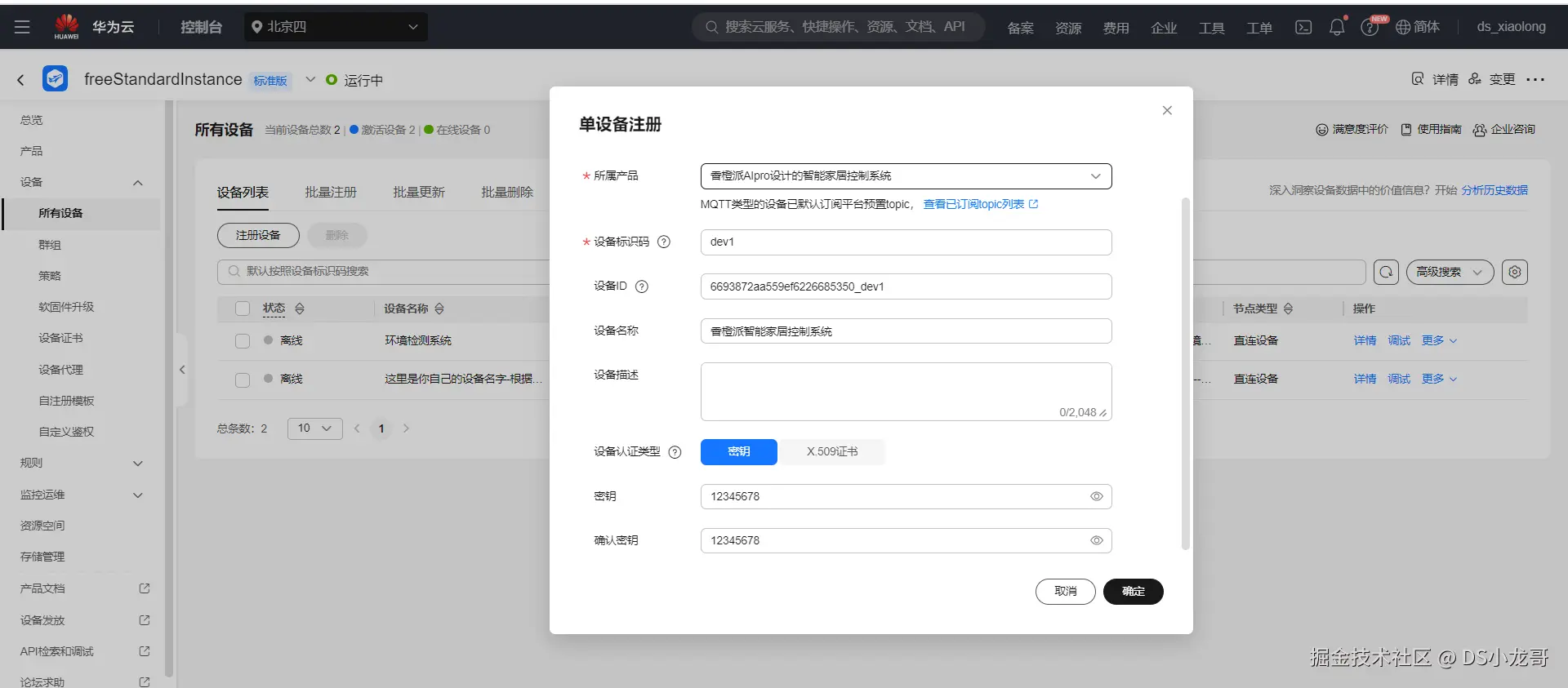Viewport: 1568px width, 688px height.
Task: Switch to the 批量更新 tab
Action: (419, 193)
